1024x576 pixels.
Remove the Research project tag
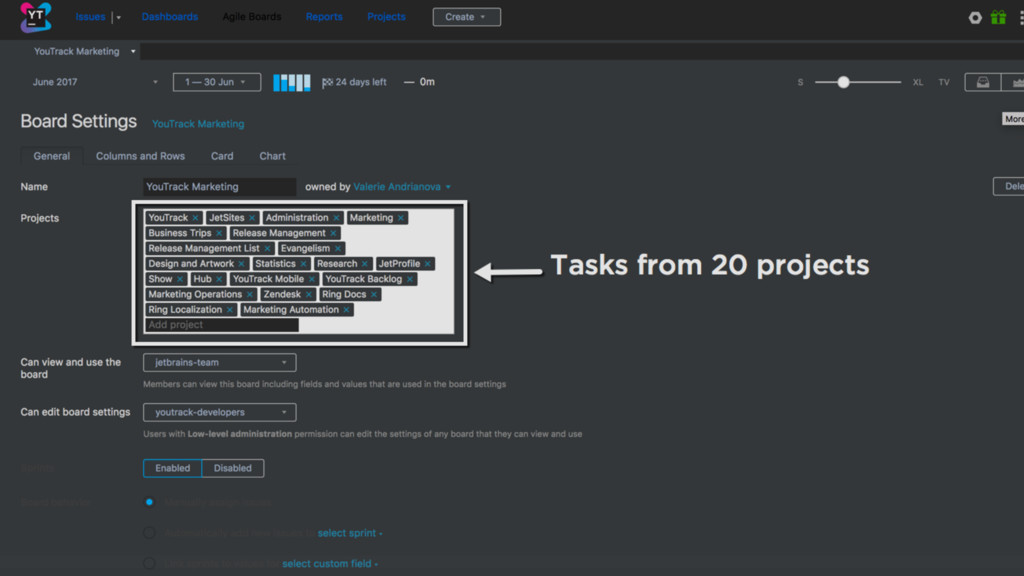(365, 264)
